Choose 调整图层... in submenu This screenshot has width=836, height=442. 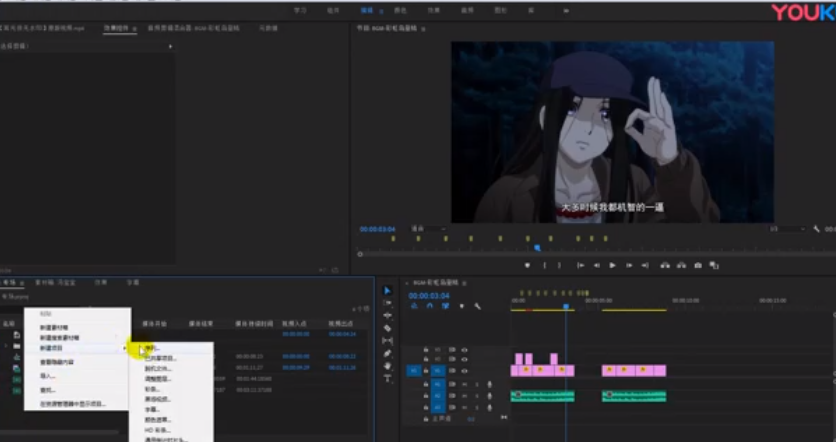pyautogui.click(x=158, y=379)
